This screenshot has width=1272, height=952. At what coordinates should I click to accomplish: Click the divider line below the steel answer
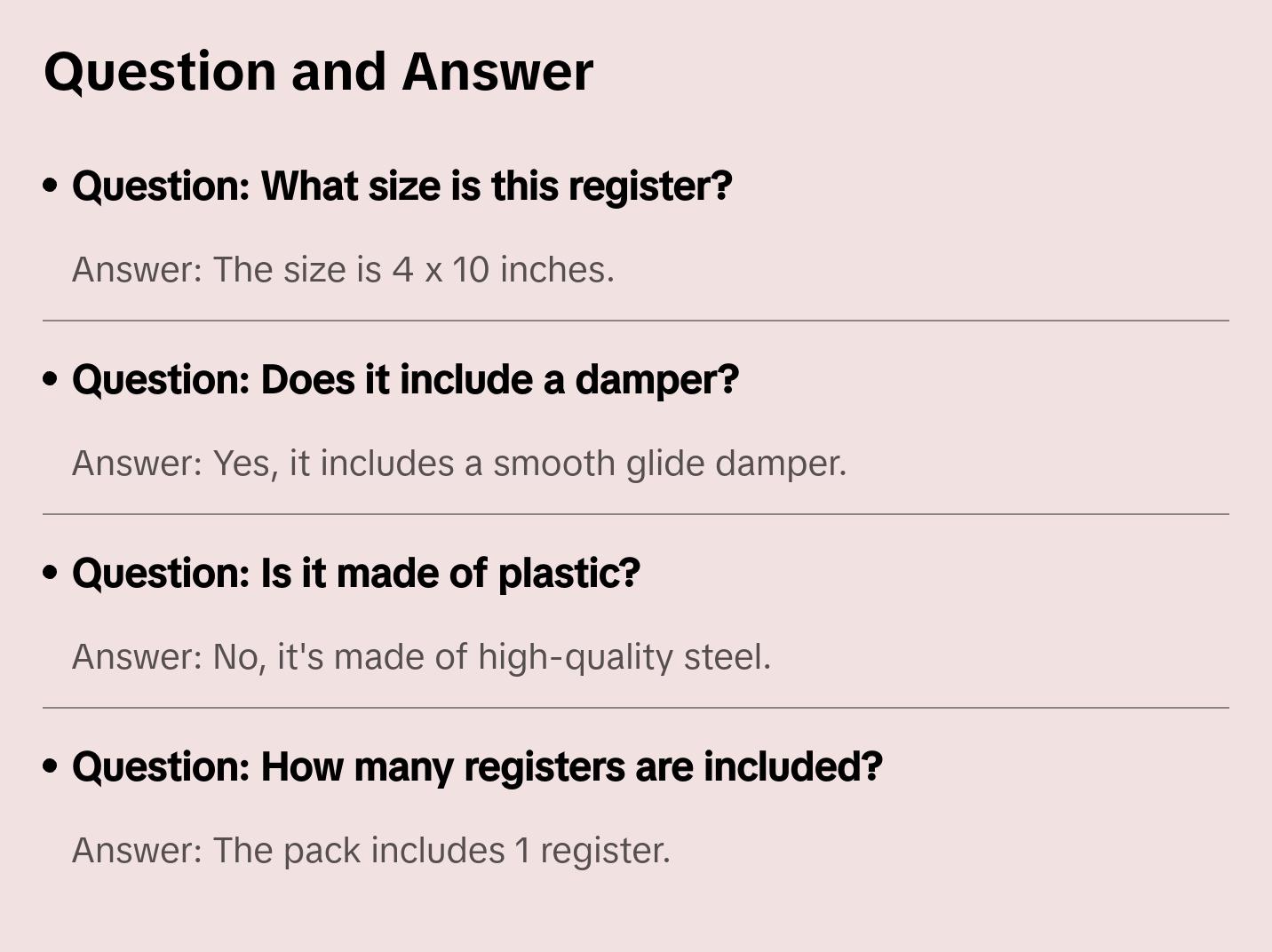[x=636, y=708]
